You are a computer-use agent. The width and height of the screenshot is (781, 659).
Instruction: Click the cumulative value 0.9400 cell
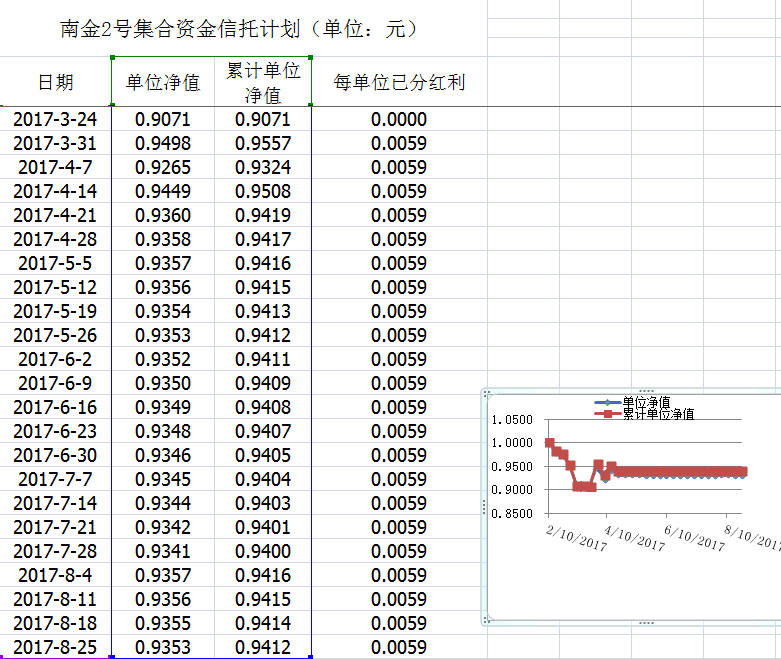click(263, 551)
